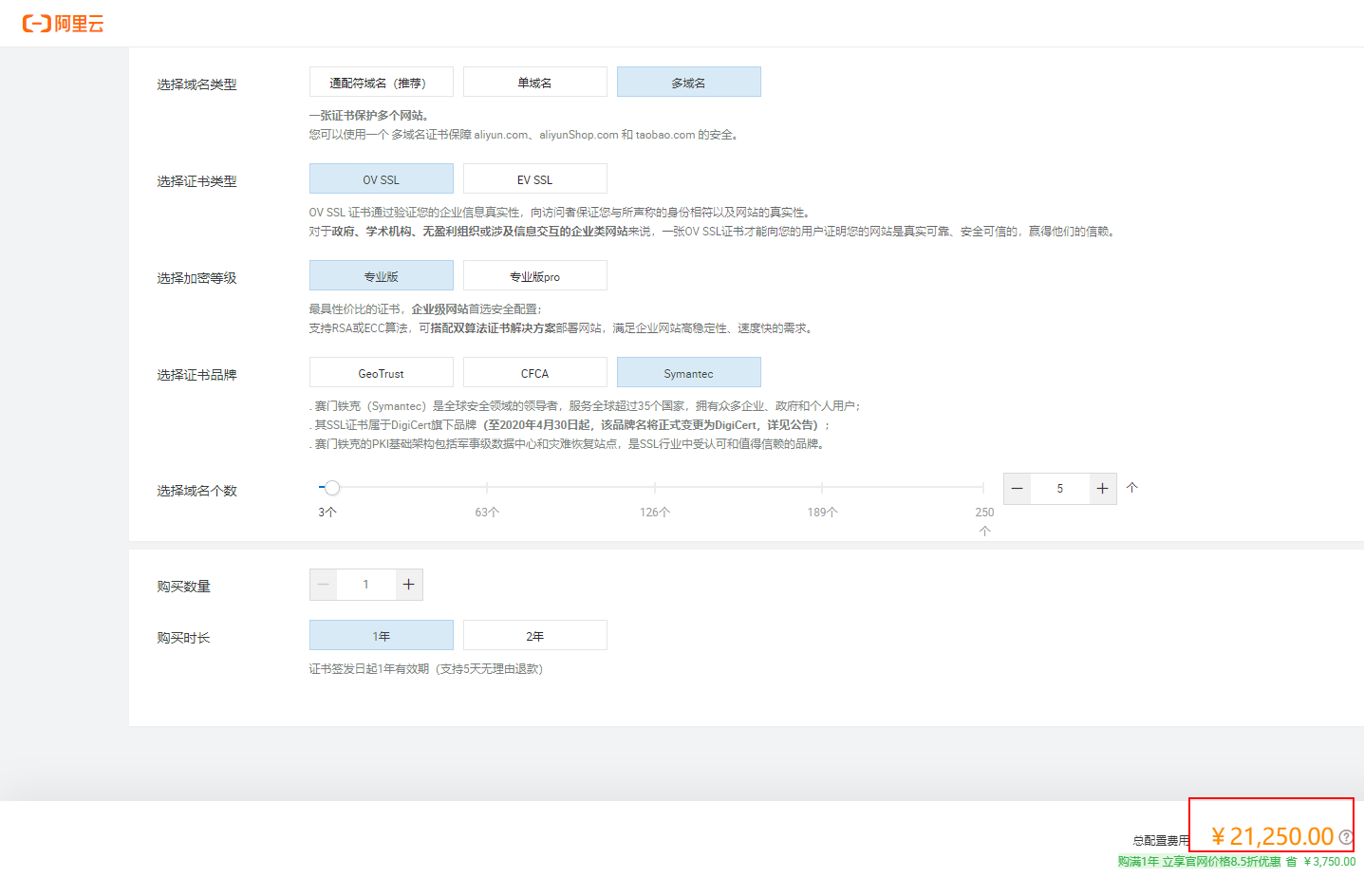This screenshot has width=1364, height=896.
Task: Click the 126个 slider label
Action: [655, 513]
